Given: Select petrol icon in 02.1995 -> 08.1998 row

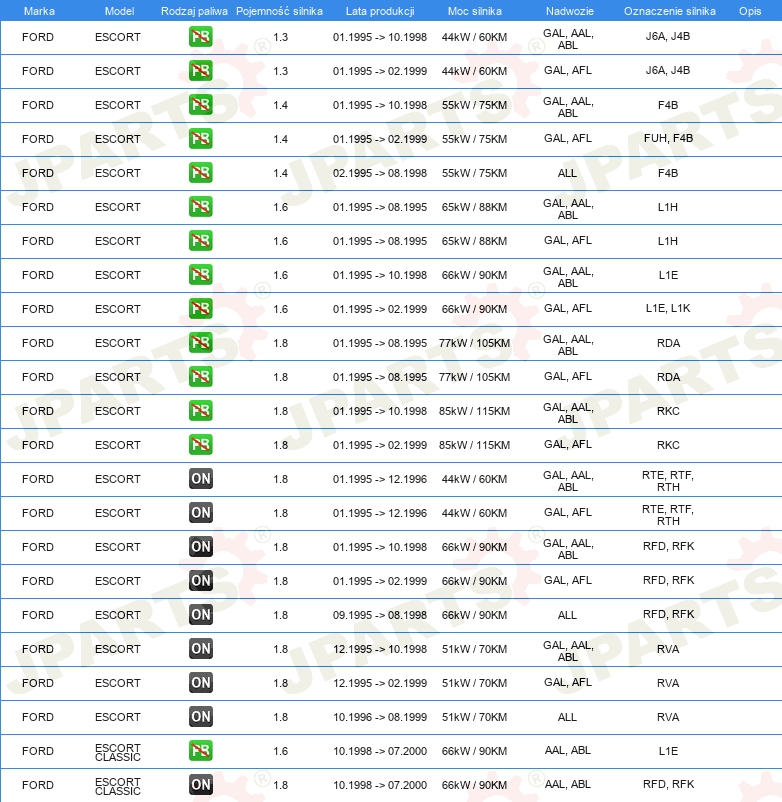Looking at the screenshot, I should click(200, 173).
